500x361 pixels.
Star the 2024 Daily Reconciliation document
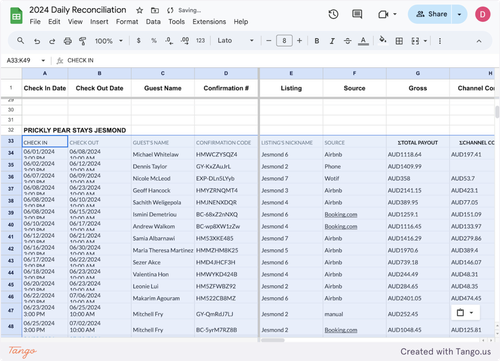[x=140, y=10]
